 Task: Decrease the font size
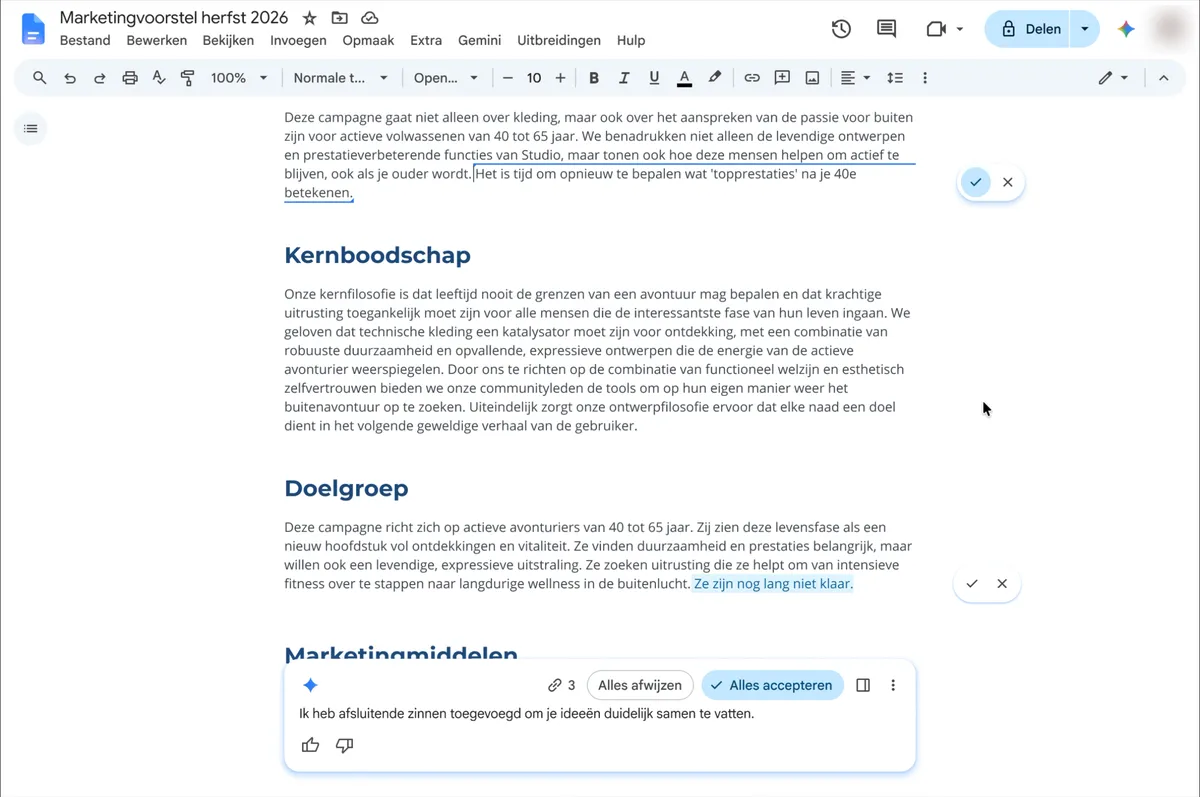coord(508,78)
